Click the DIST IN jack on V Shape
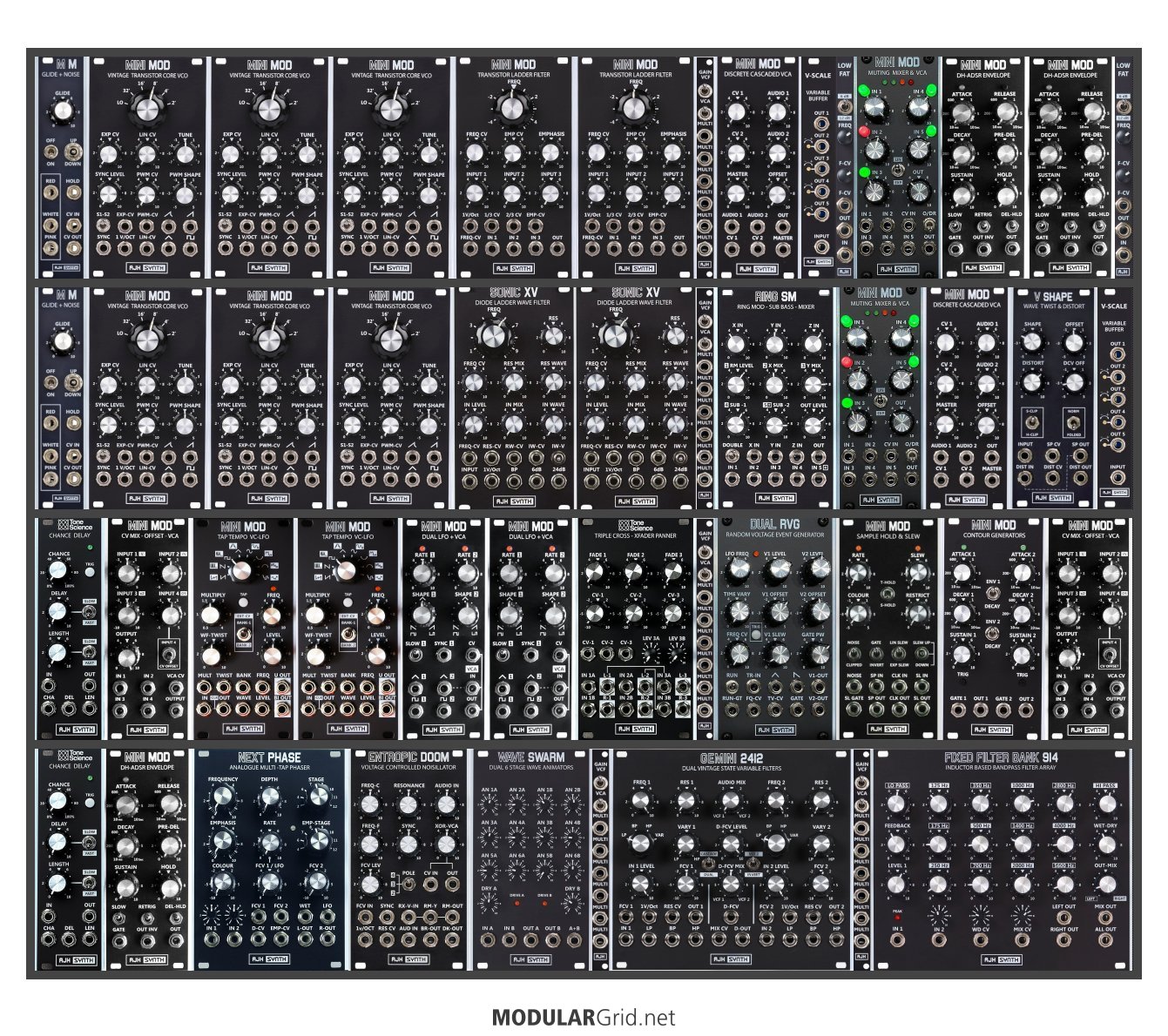 click(x=1026, y=478)
